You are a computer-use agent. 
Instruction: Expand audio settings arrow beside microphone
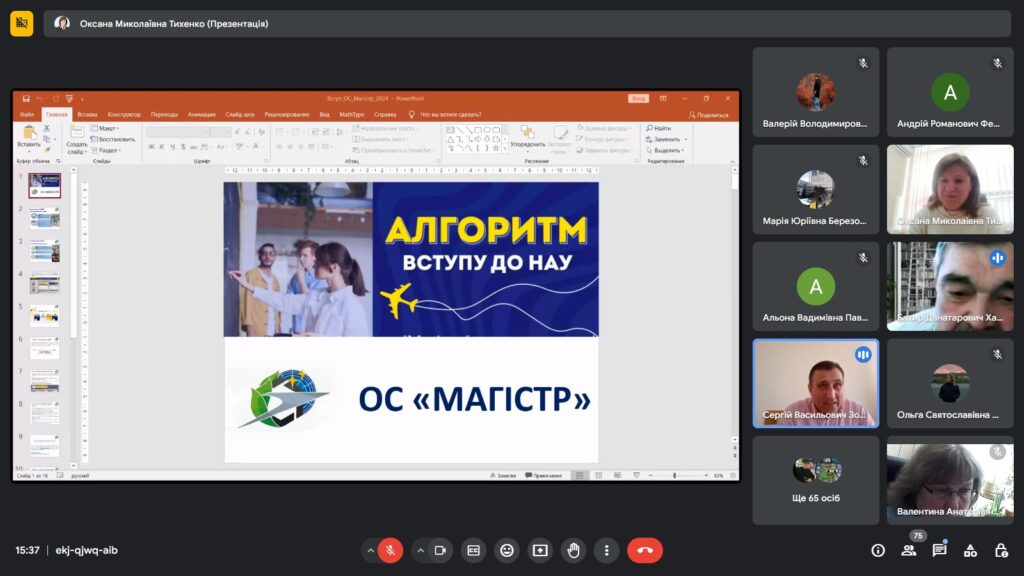tap(371, 550)
